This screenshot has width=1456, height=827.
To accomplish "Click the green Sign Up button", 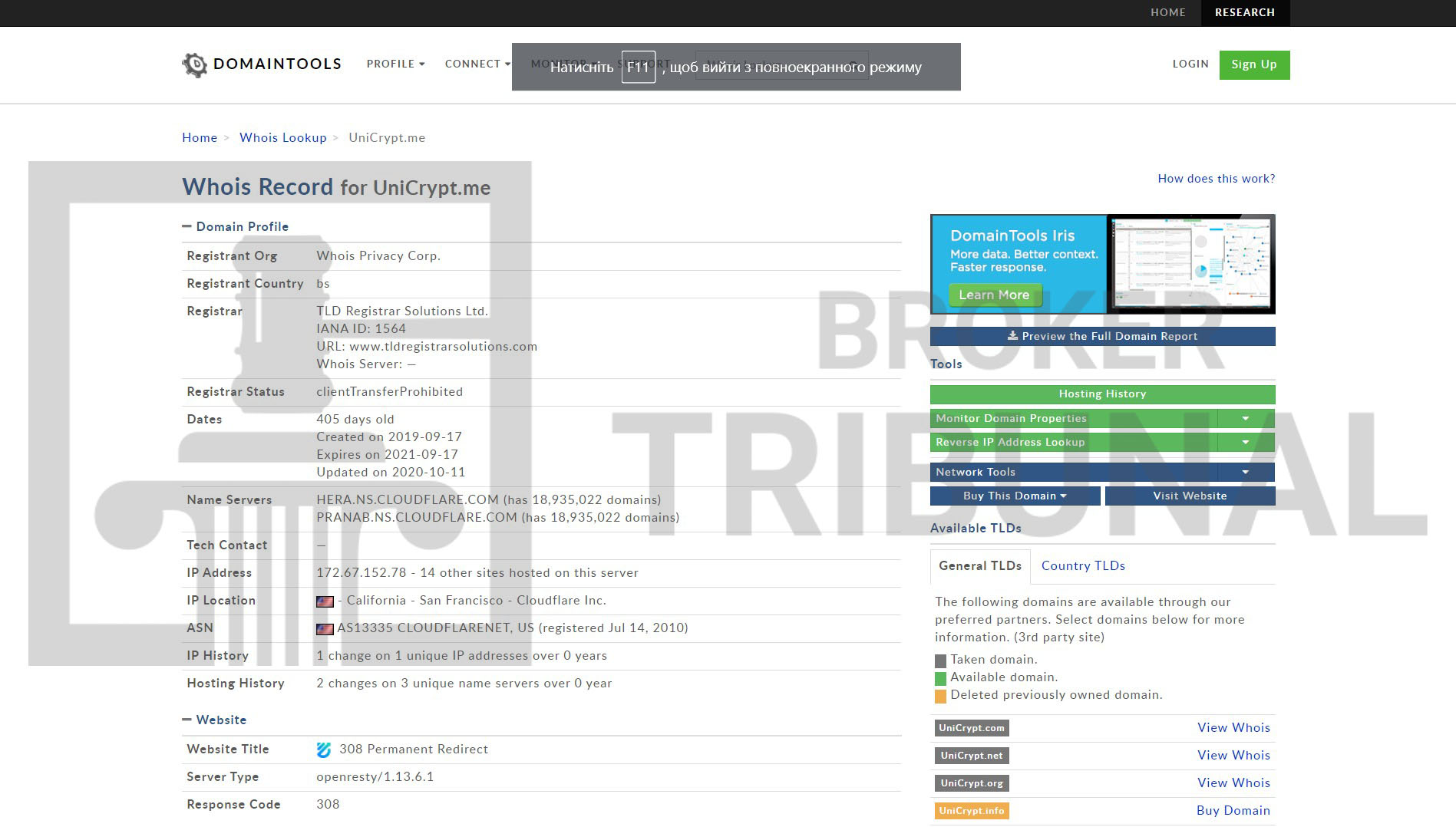I will coord(1254,64).
